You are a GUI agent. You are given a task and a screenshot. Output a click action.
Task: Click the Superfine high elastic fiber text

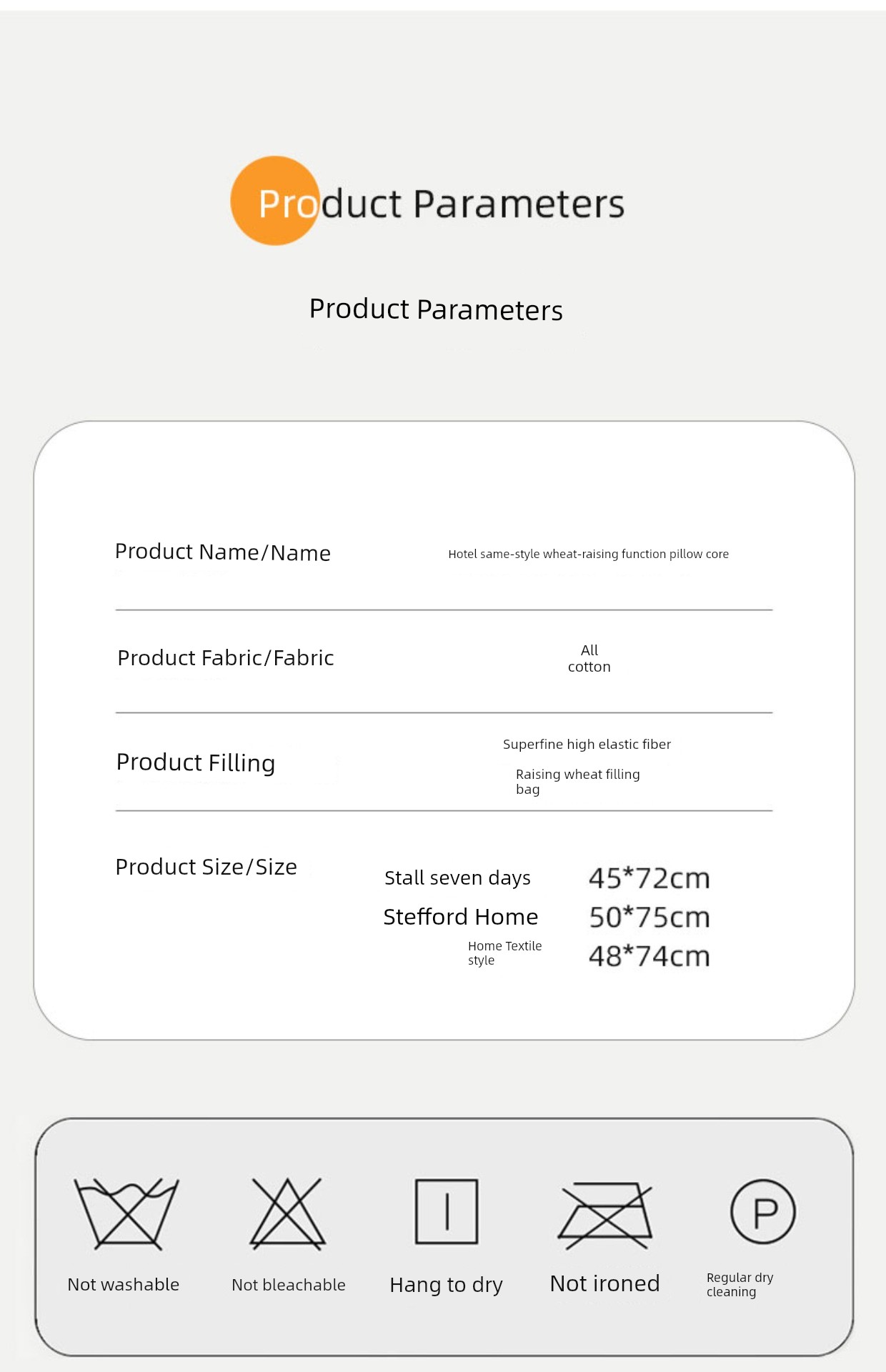pos(587,745)
